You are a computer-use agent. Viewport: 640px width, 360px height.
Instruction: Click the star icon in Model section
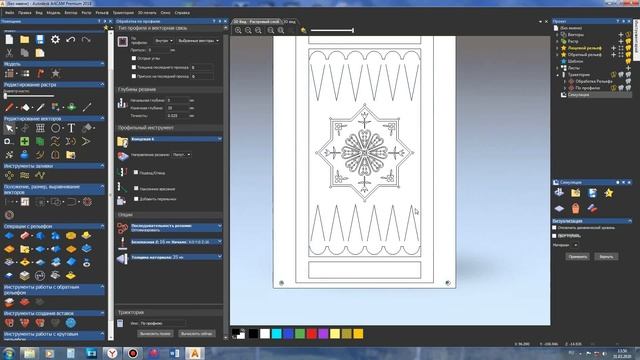click(x=56, y=73)
